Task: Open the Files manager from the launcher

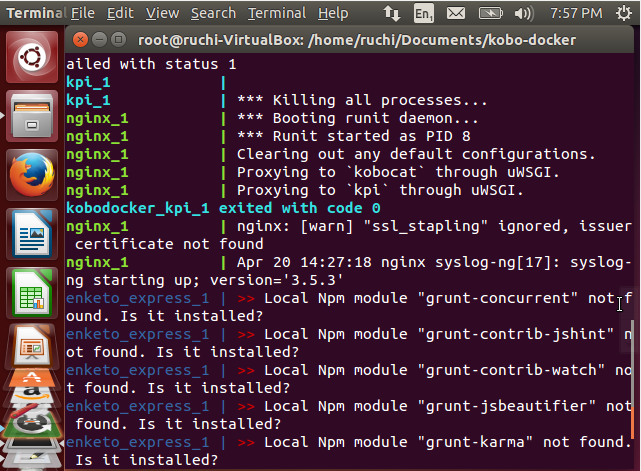Action: [32, 116]
